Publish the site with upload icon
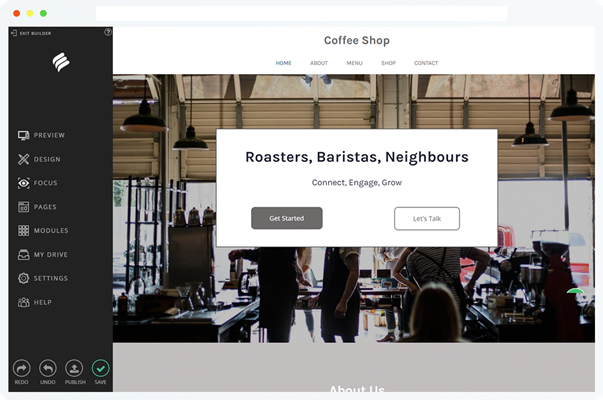This screenshot has height=400, width=603. click(74, 368)
